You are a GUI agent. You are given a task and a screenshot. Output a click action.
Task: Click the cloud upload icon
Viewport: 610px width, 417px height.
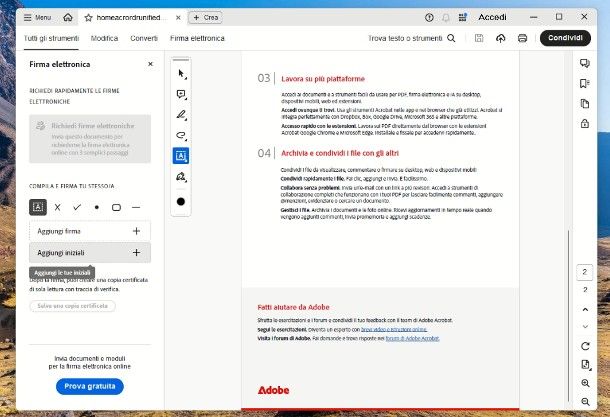pyautogui.click(x=501, y=38)
